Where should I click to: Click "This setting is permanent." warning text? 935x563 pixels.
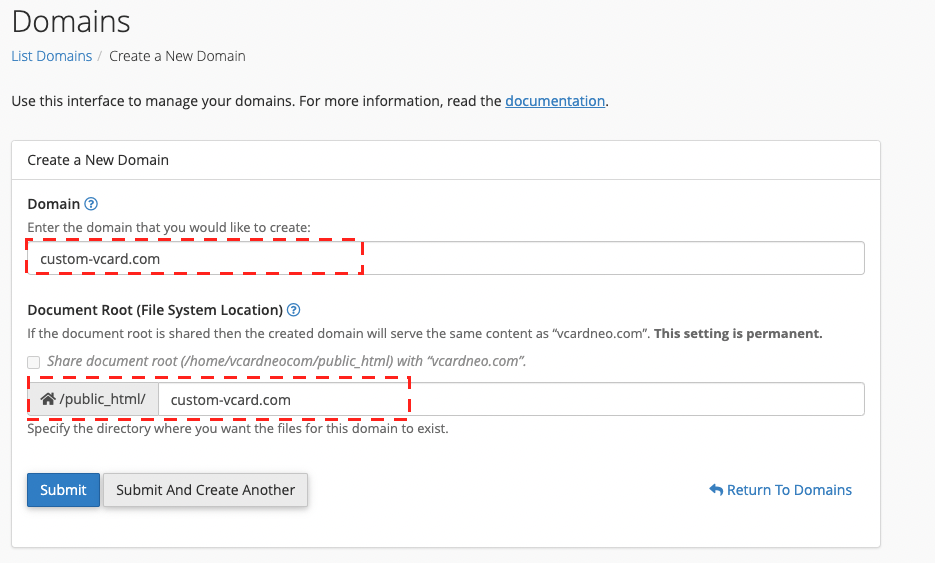(738, 333)
